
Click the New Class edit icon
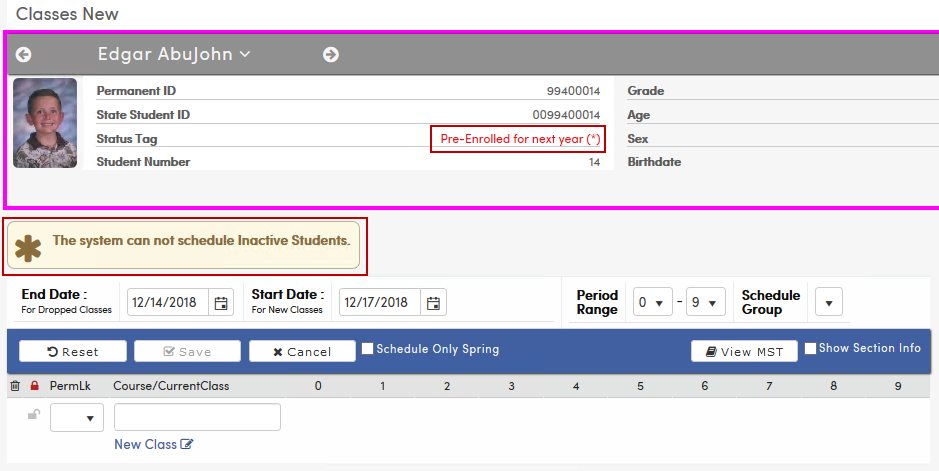pos(187,444)
